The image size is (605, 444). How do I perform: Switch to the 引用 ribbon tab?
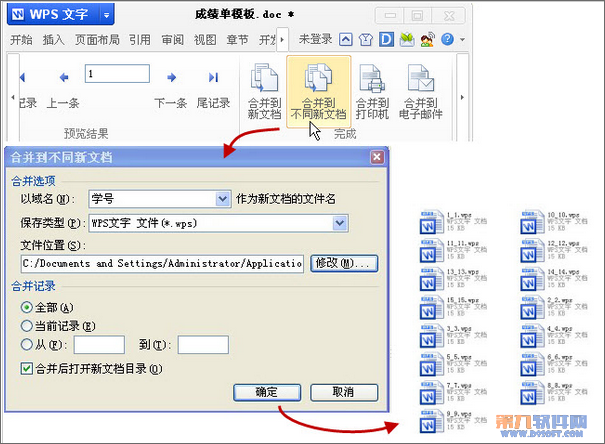tap(139, 40)
